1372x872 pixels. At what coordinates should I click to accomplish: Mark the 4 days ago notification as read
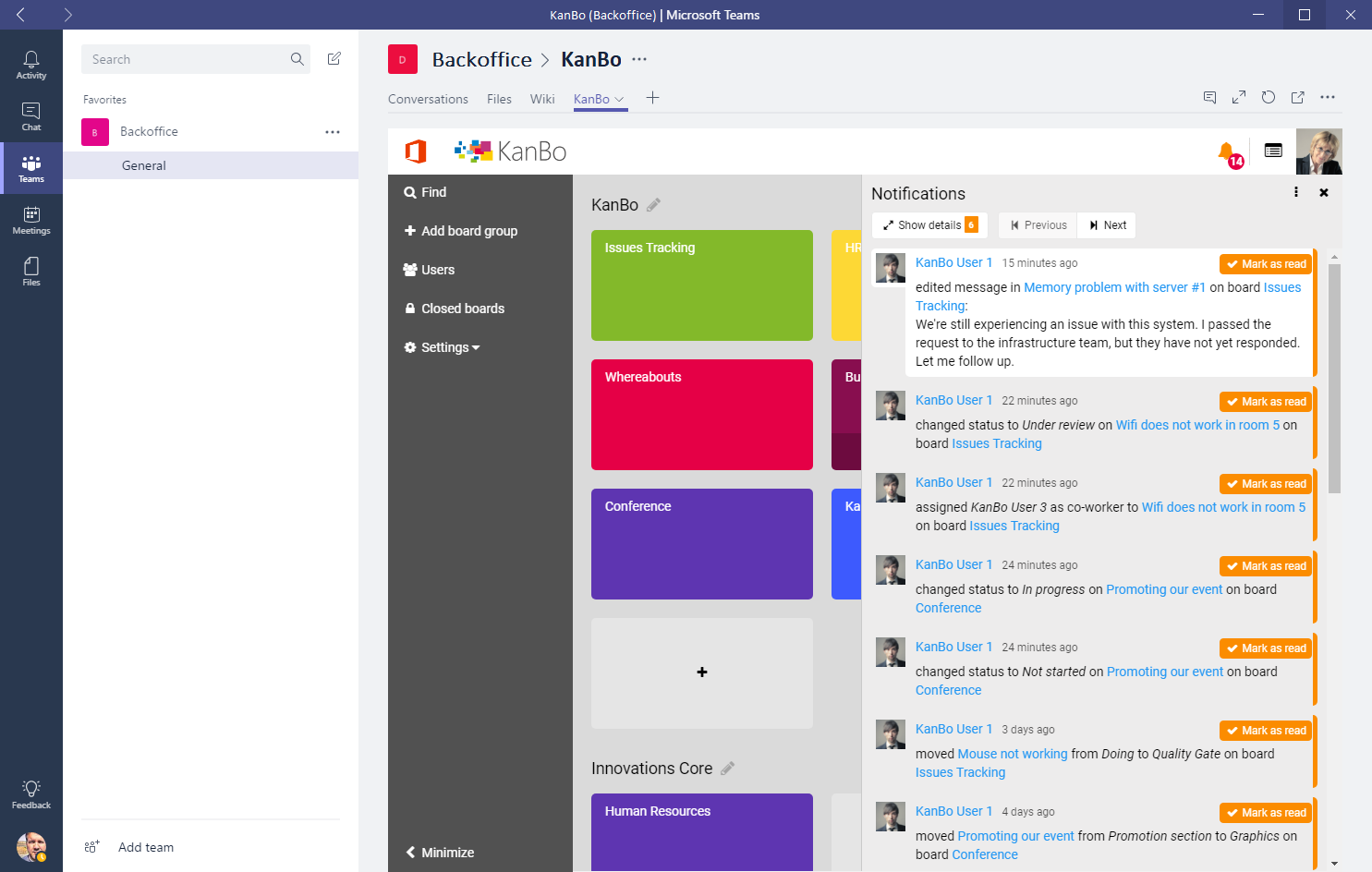point(1266,813)
